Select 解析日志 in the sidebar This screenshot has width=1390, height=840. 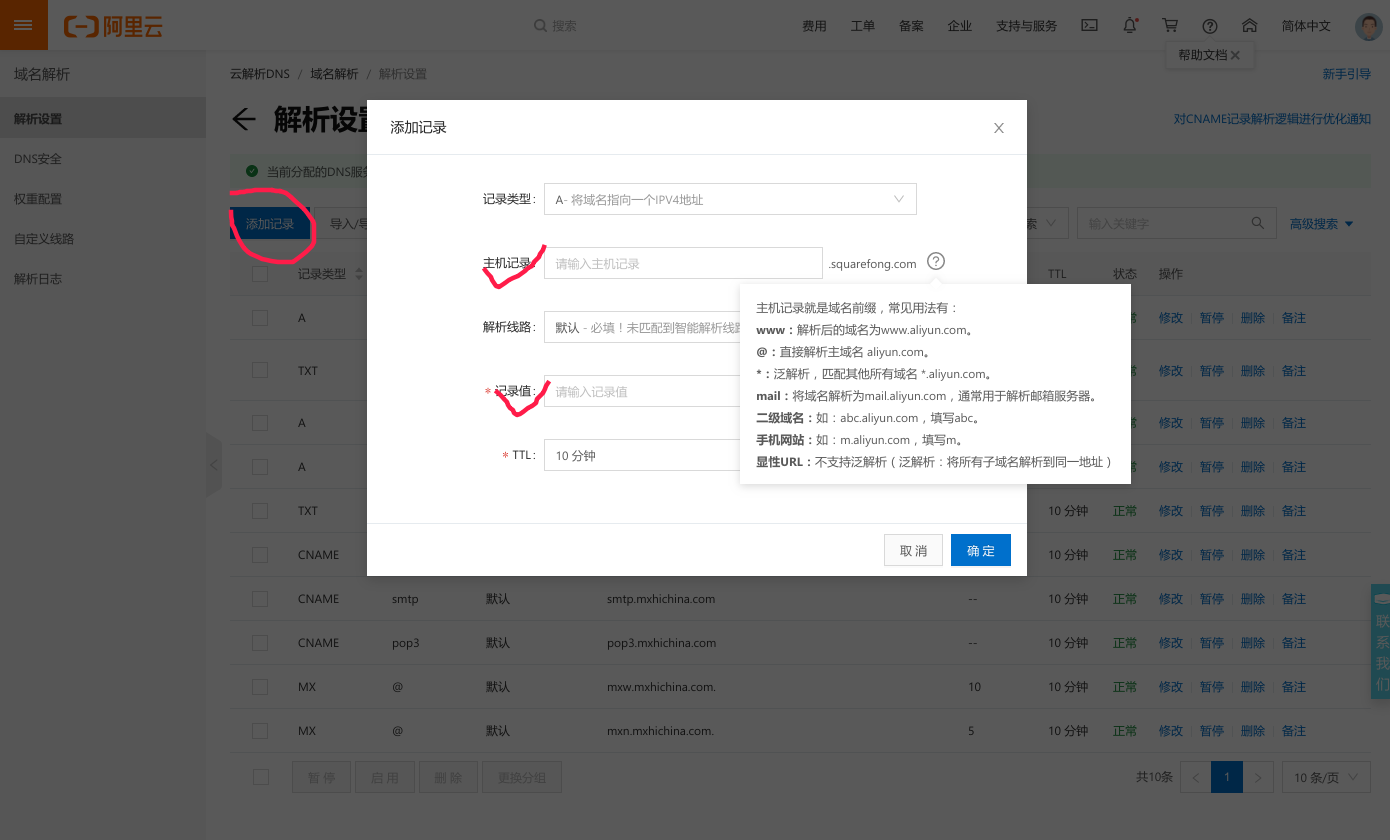pyautogui.click(x=38, y=279)
